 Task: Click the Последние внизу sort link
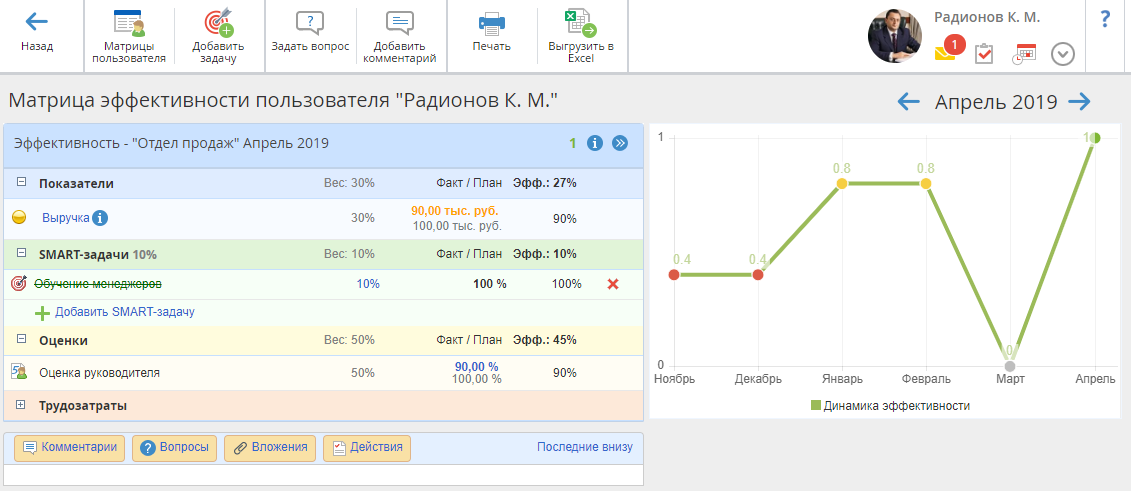[x=584, y=447]
